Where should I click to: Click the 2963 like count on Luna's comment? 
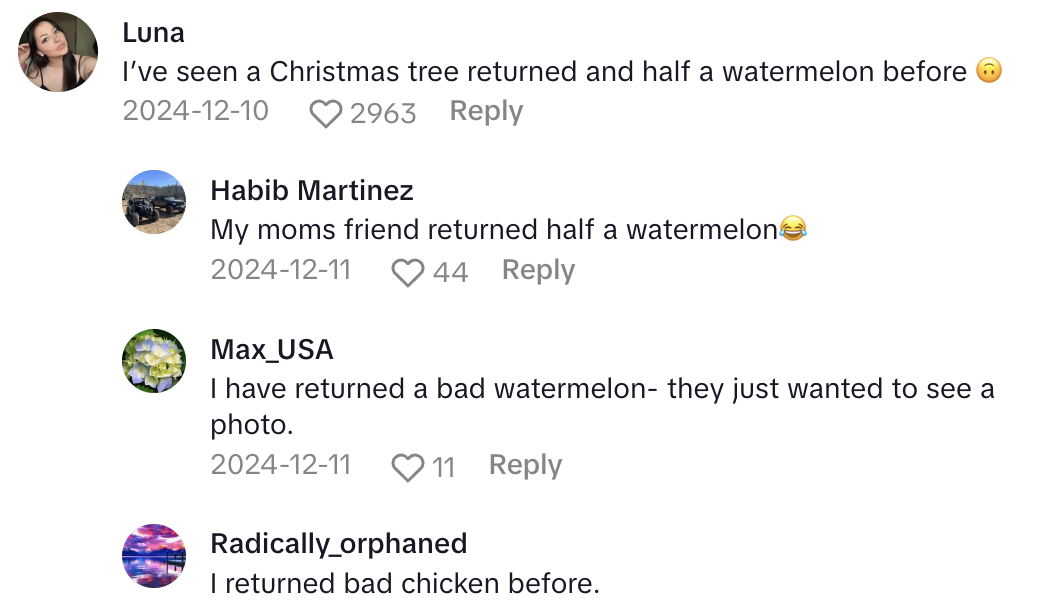383,113
